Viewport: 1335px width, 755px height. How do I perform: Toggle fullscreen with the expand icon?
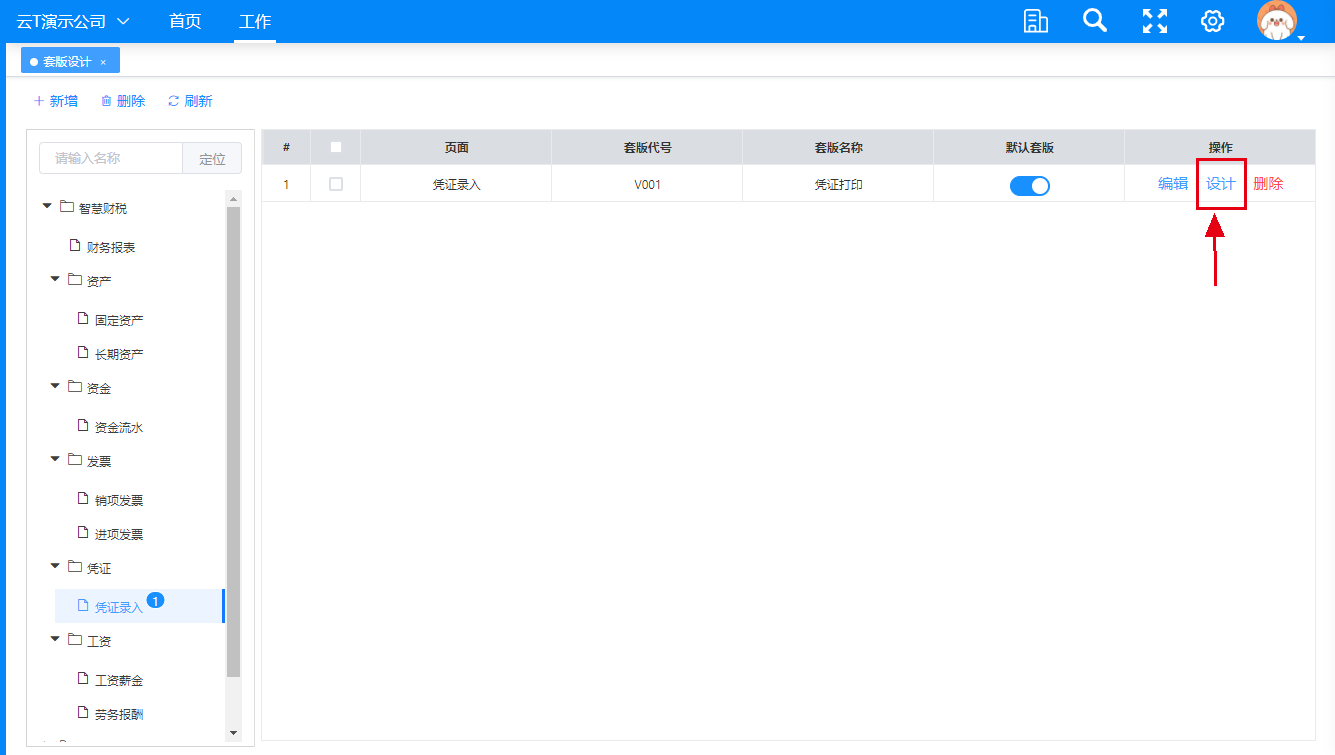point(1155,21)
